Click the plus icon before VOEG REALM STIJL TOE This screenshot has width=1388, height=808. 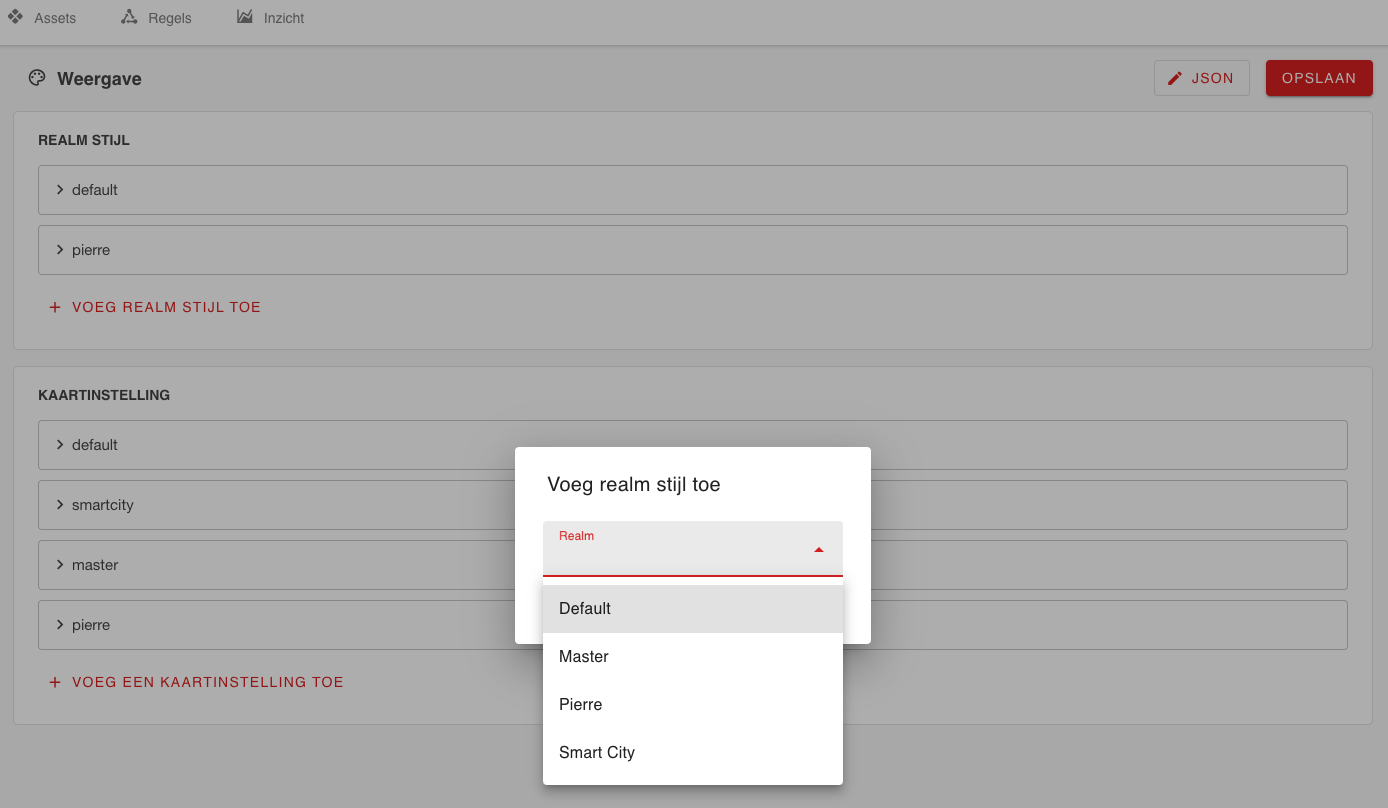pos(54,306)
